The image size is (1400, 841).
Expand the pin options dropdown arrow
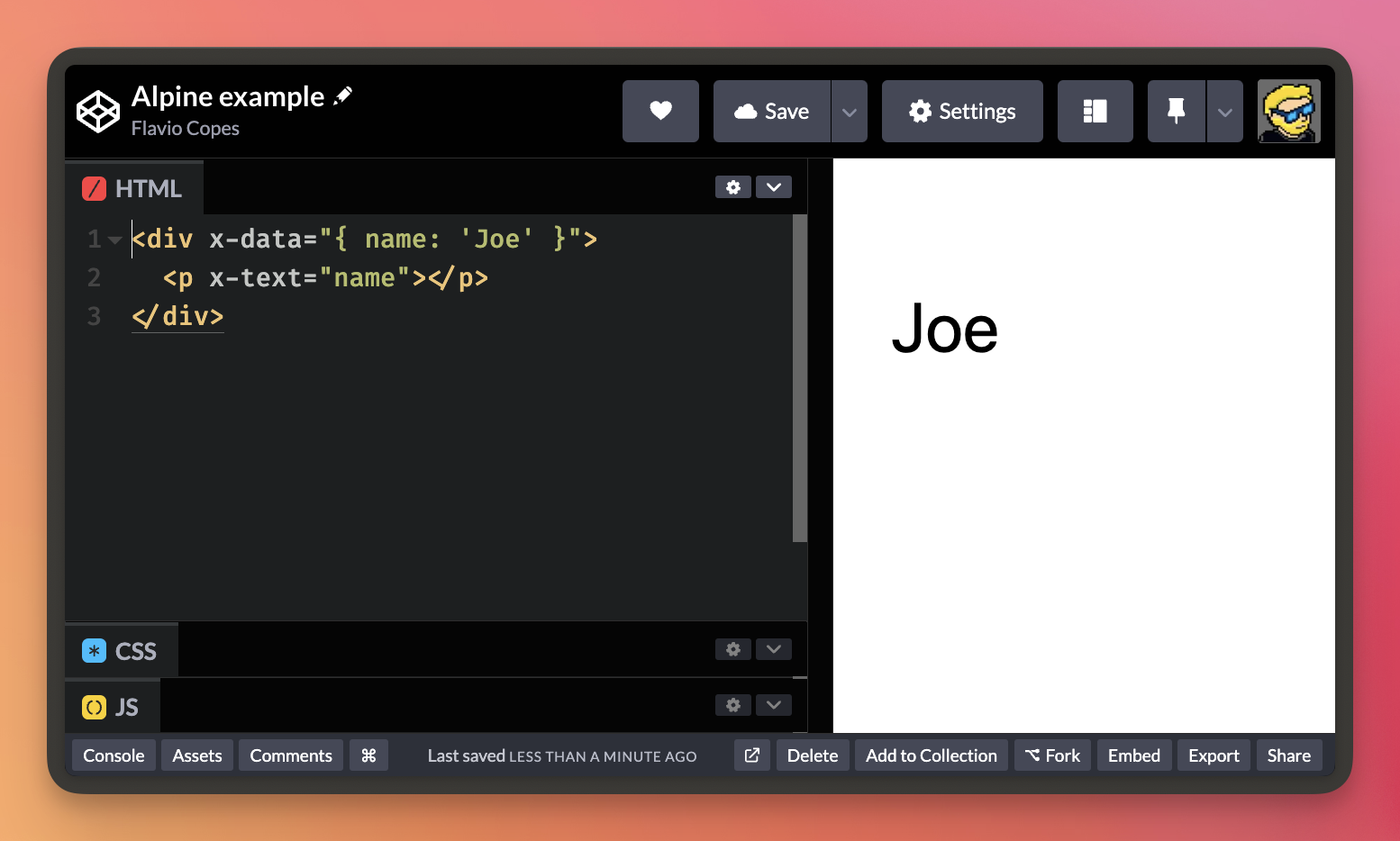(1224, 112)
